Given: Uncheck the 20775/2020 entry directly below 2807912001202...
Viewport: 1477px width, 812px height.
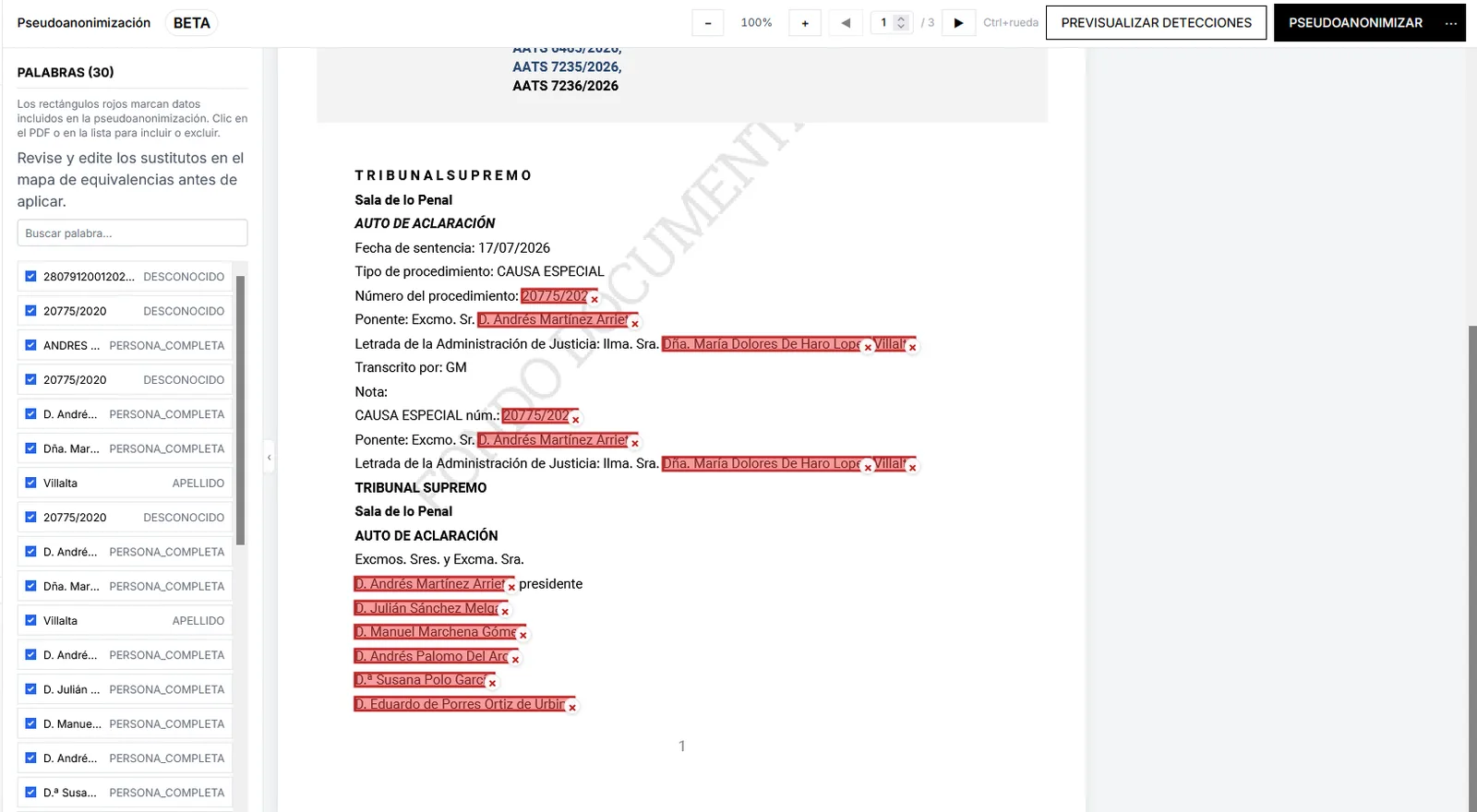Looking at the screenshot, I should coord(30,311).
